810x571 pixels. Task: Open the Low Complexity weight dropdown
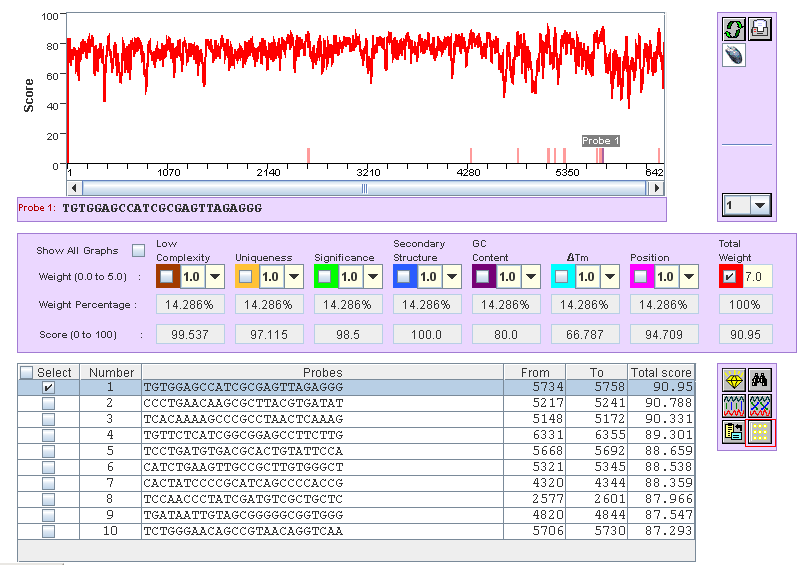pyautogui.click(x=216, y=276)
